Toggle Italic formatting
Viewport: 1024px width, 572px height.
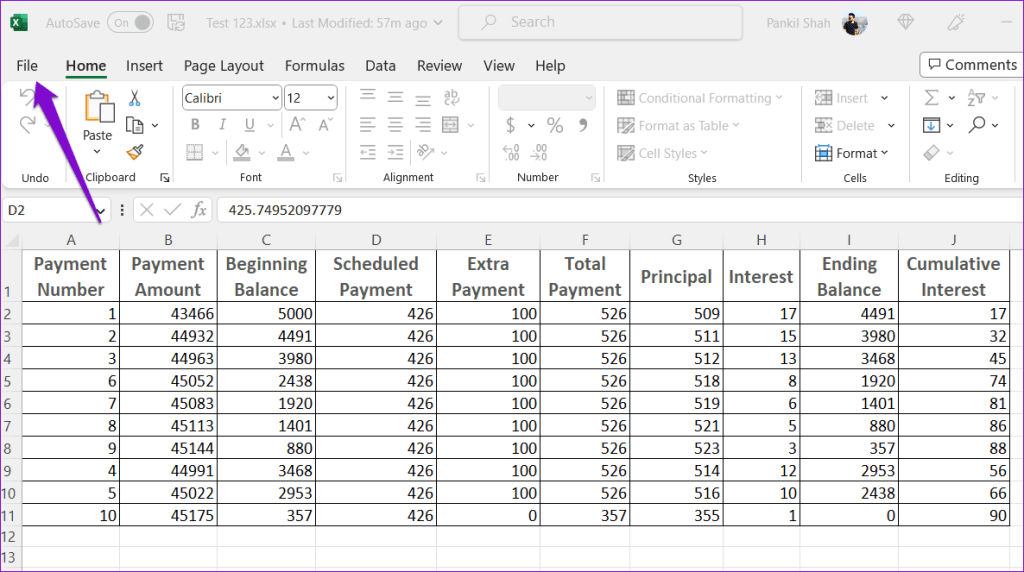[222, 125]
